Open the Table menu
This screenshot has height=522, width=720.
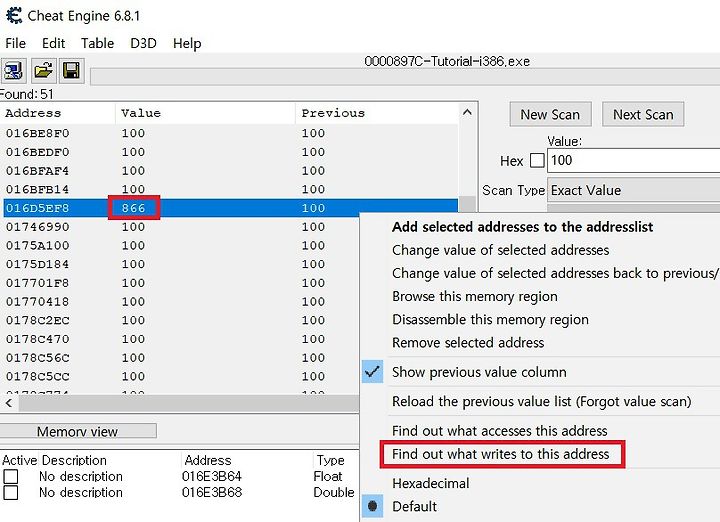[97, 43]
